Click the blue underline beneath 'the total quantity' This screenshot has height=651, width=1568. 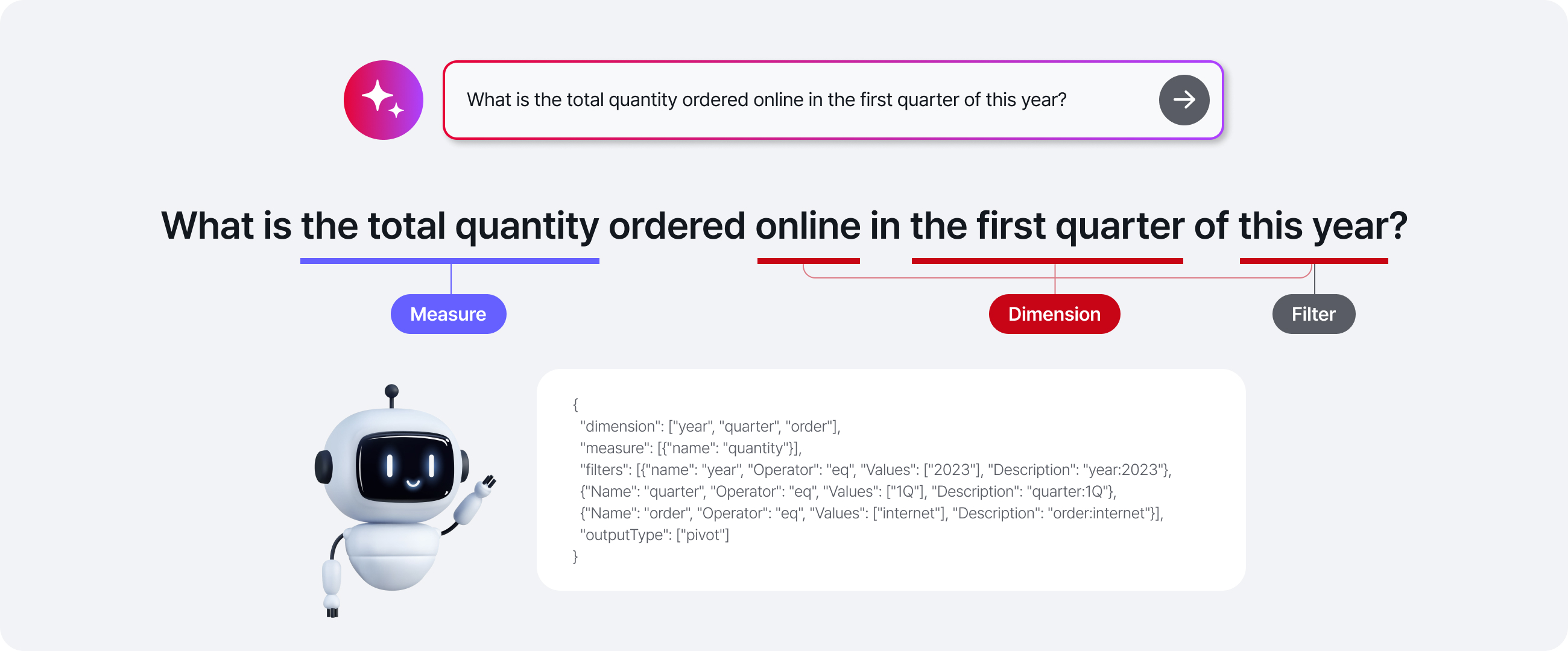pos(450,261)
